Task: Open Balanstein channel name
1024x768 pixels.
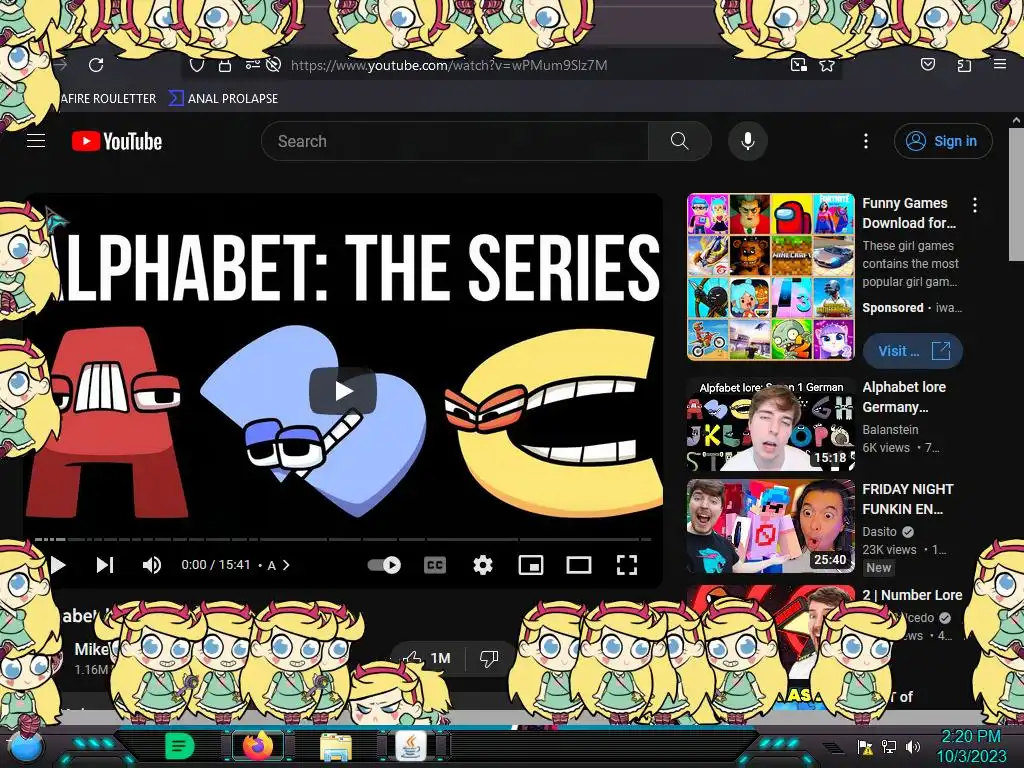Action: (x=890, y=430)
